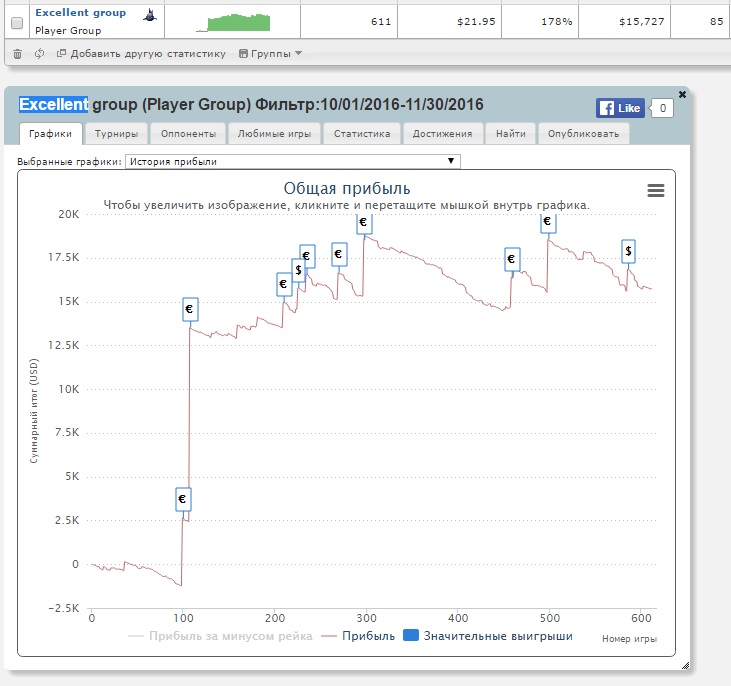Select the 'Достижения' tab
This screenshot has height=686, width=731.
click(442, 134)
